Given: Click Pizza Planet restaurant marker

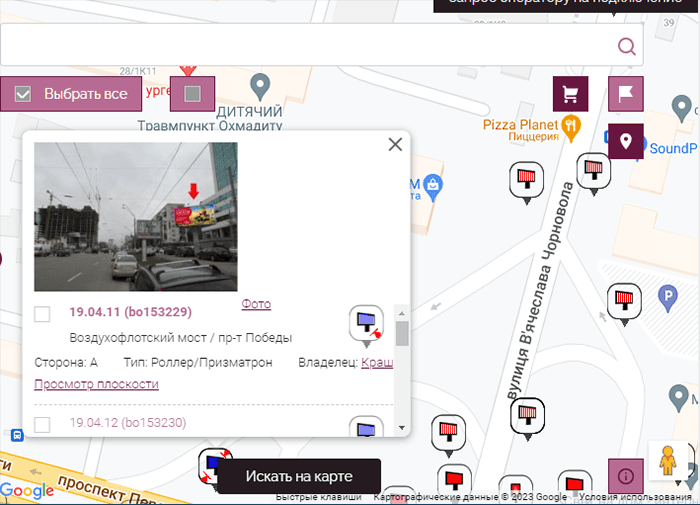Looking at the screenshot, I should 570,126.
